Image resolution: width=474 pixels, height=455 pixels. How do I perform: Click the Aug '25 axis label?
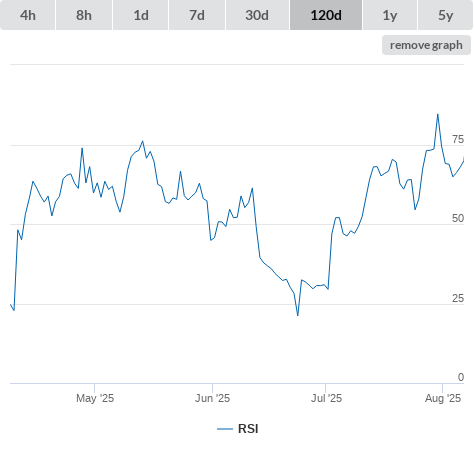click(x=443, y=398)
